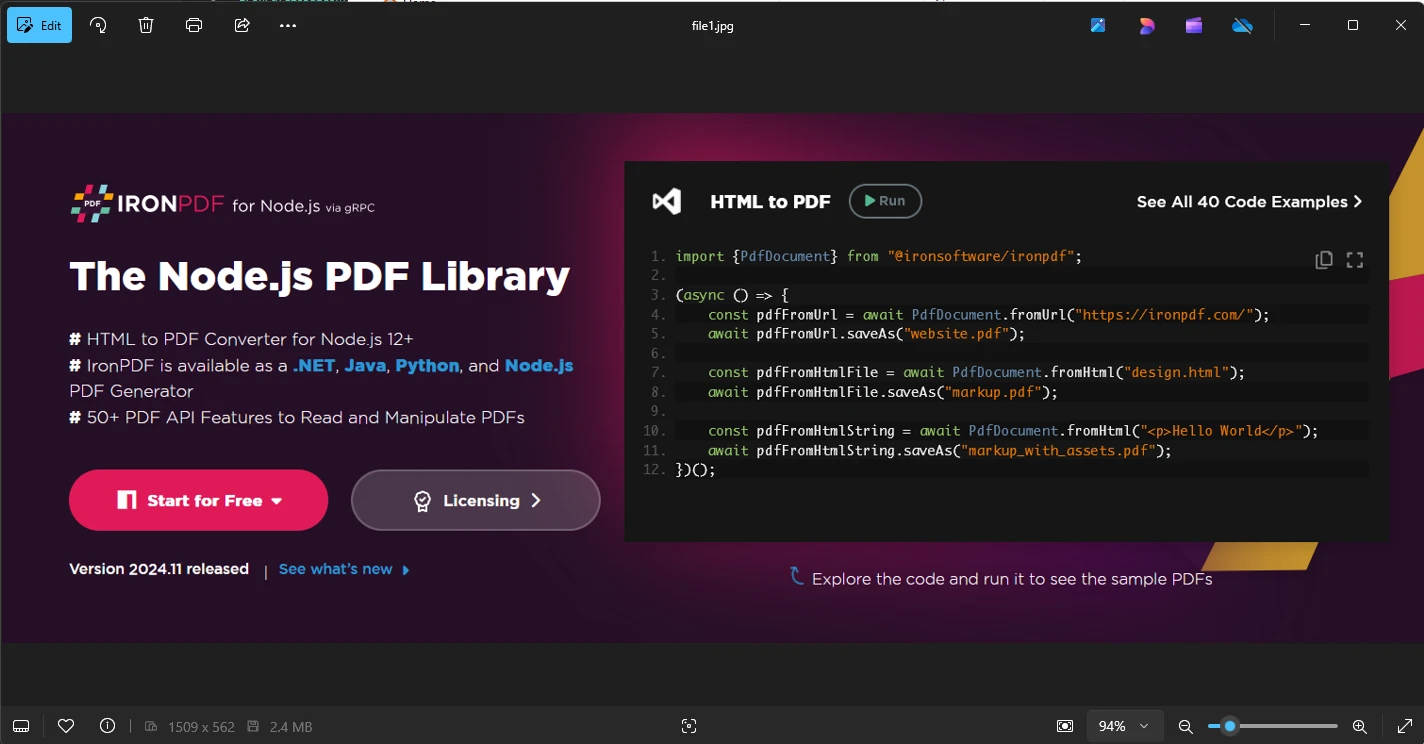Viewport: 1424px width, 744px height.
Task: Click the HTML to PDF heading
Action: point(770,202)
